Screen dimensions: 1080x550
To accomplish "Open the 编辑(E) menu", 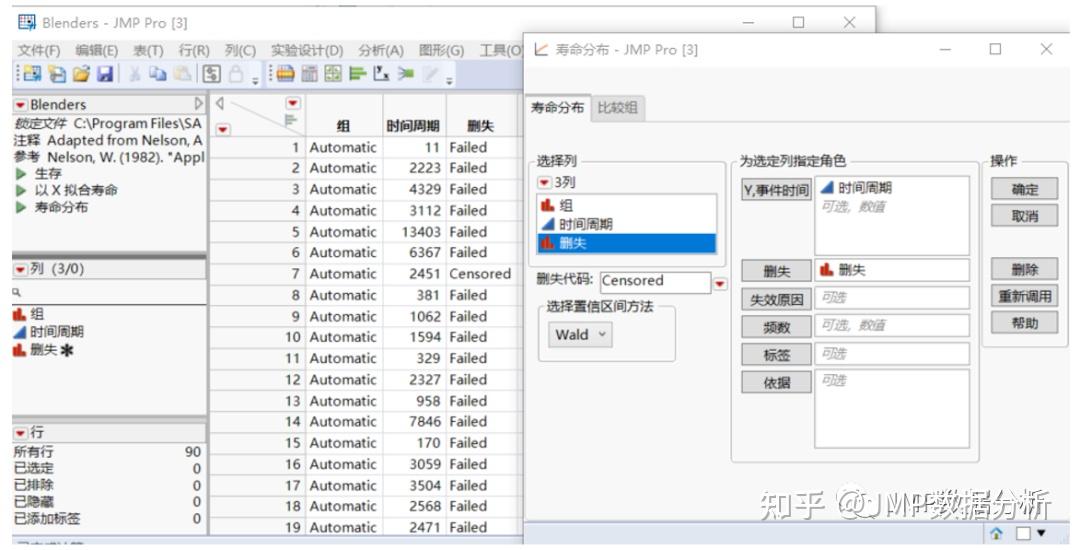I will click(x=96, y=51).
